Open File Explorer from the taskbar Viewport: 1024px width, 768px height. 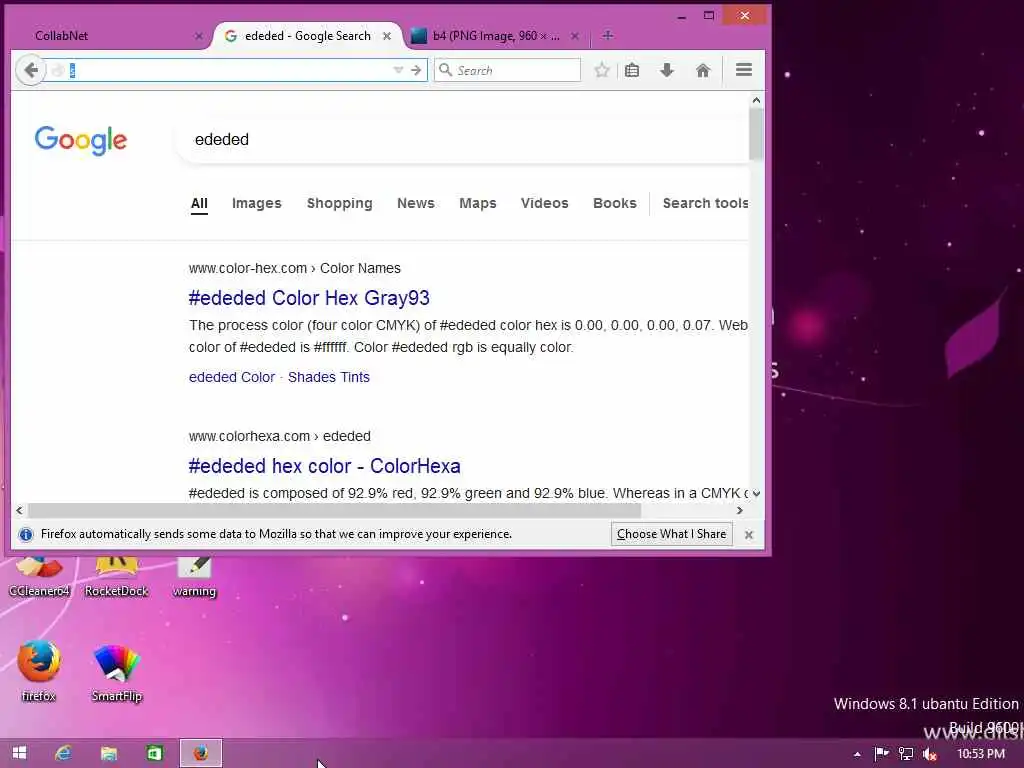[108, 753]
